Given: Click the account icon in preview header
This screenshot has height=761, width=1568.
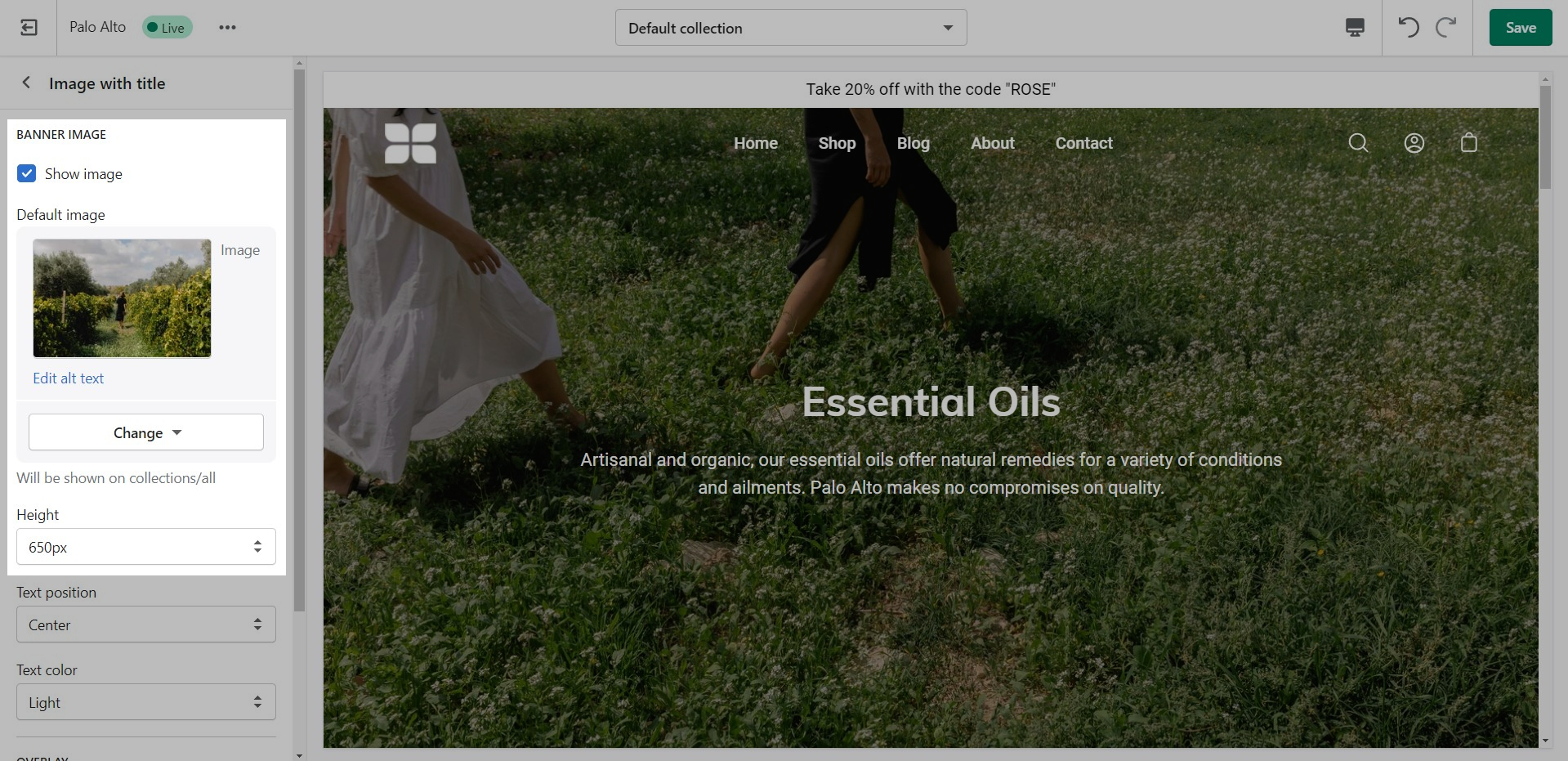Looking at the screenshot, I should 1414,143.
